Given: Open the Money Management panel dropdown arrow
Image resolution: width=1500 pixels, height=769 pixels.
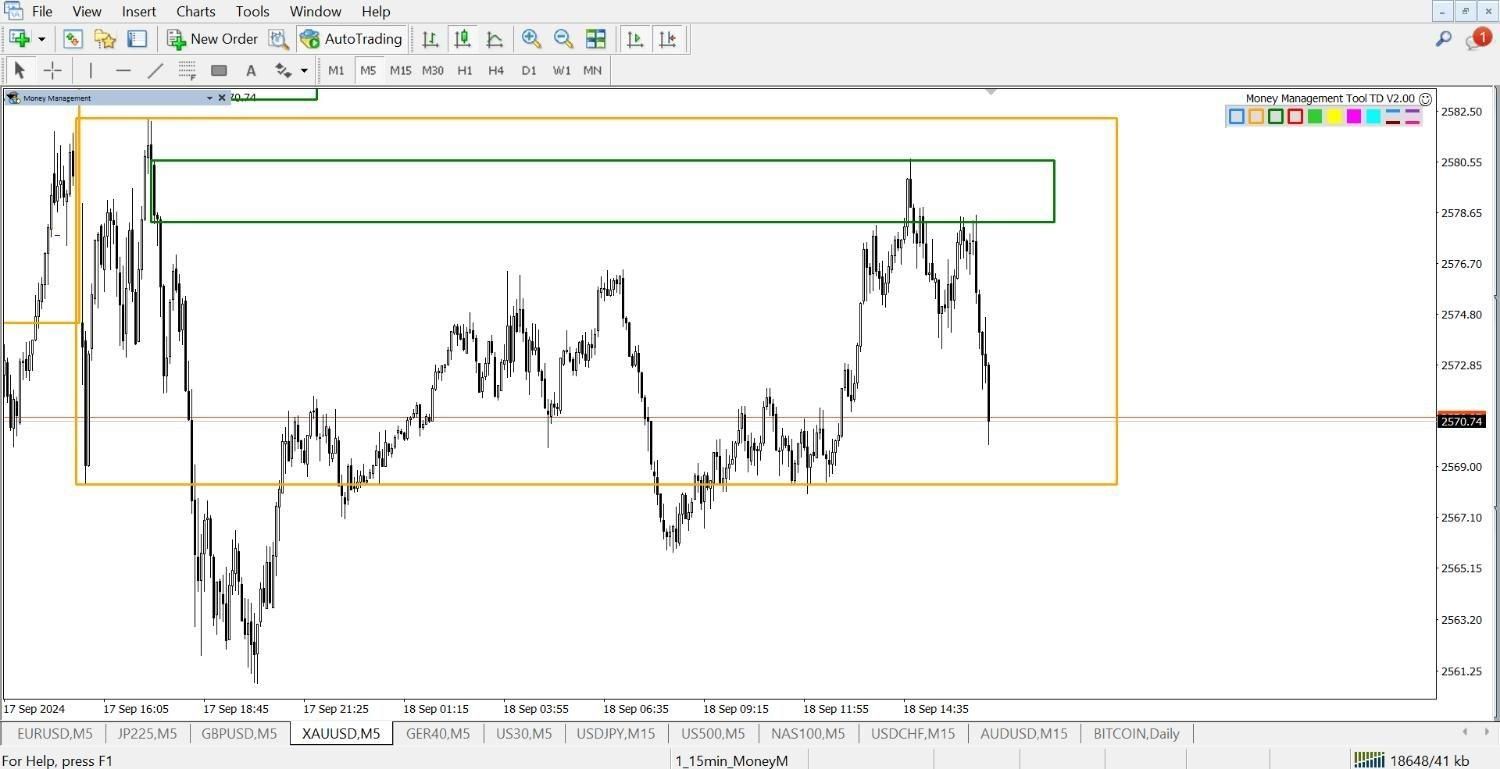Looking at the screenshot, I should (209, 98).
